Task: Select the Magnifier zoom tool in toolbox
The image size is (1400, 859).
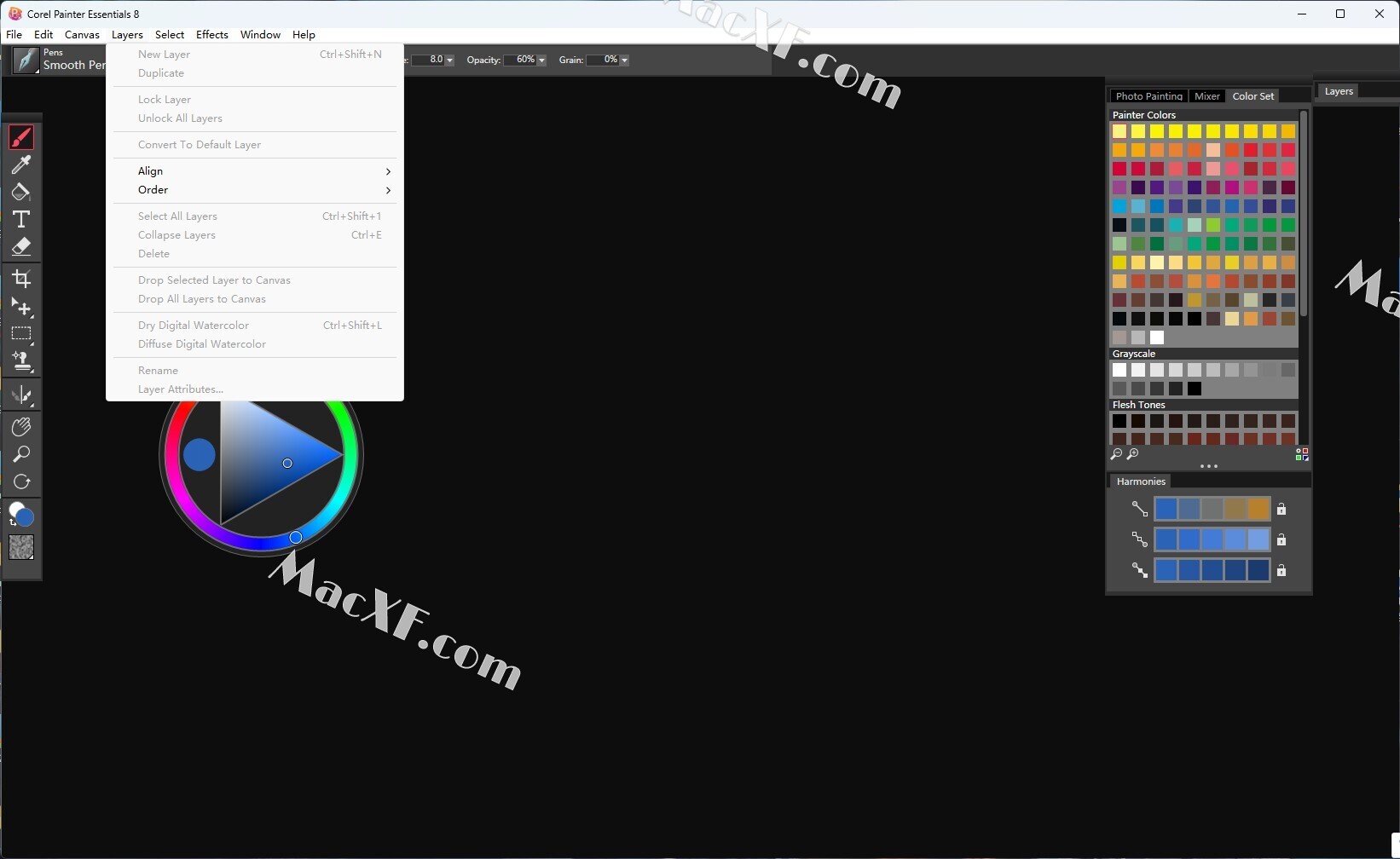Action: (x=21, y=454)
